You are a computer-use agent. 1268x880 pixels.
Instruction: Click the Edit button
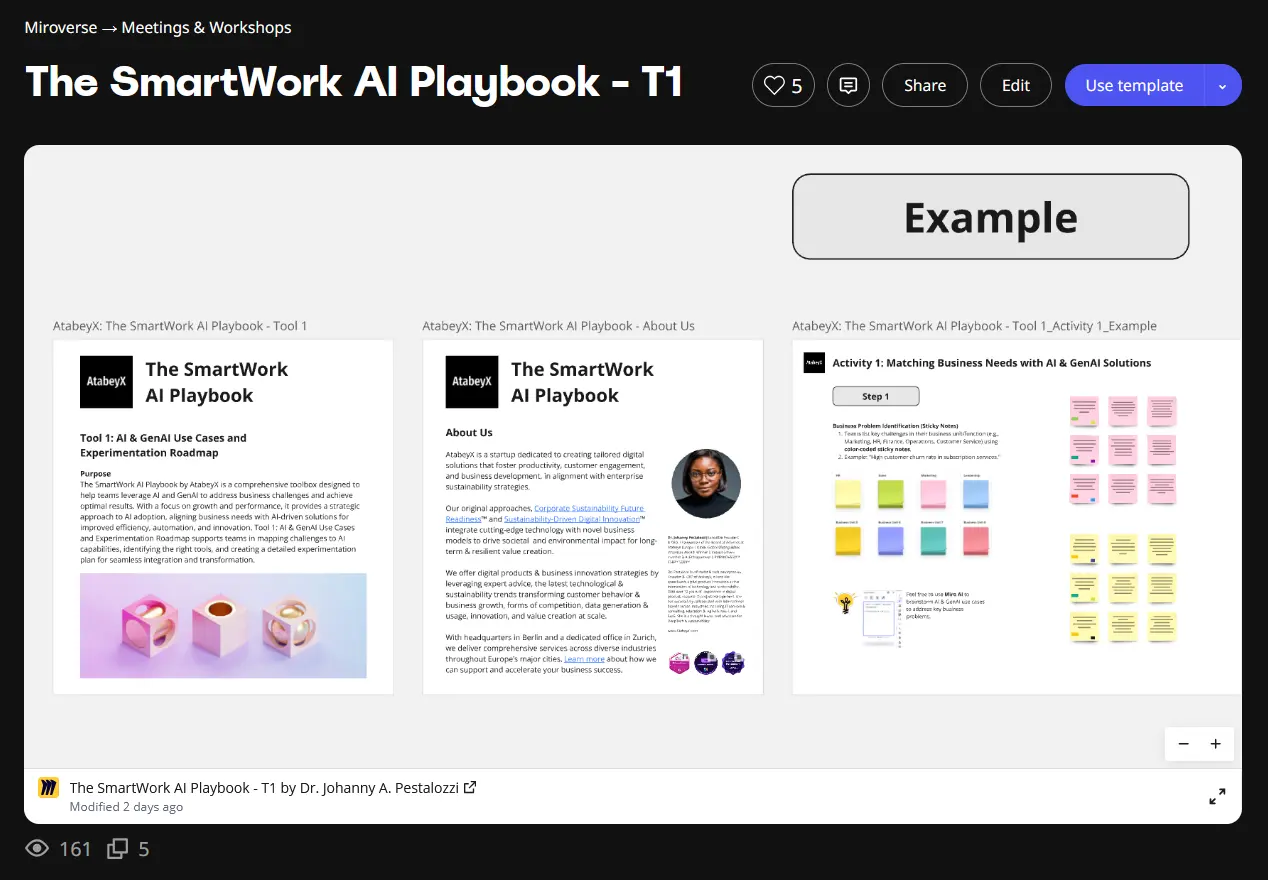(1016, 85)
